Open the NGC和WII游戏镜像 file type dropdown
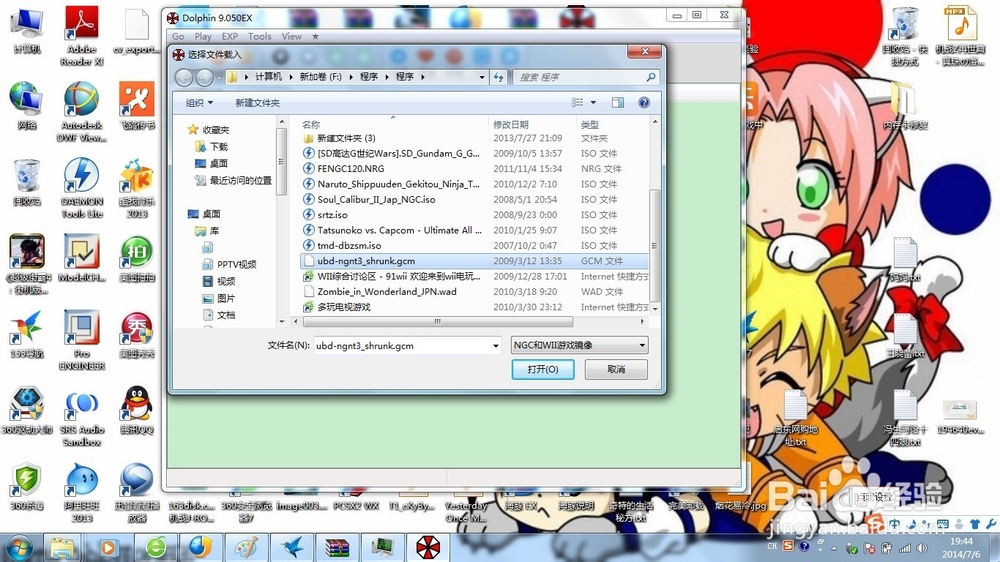 (x=579, y=345)
